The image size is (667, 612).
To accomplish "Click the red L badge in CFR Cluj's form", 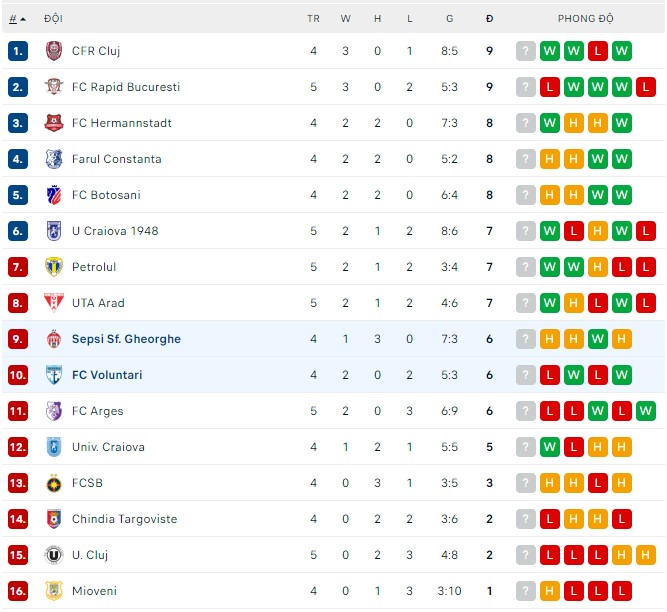I will (x=598, y=51).
